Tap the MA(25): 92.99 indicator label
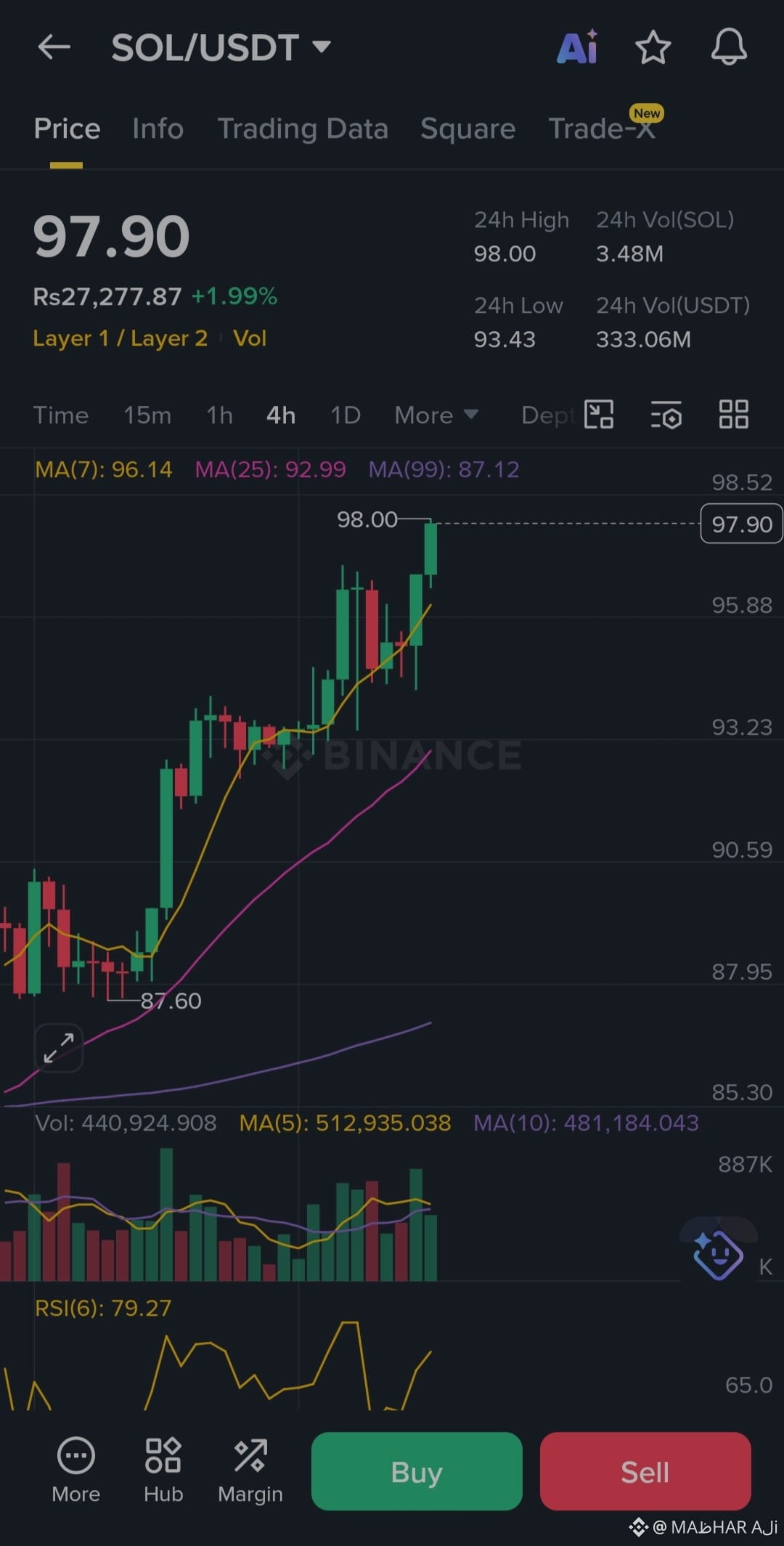 pyautogui.click(x=271, y=469)
